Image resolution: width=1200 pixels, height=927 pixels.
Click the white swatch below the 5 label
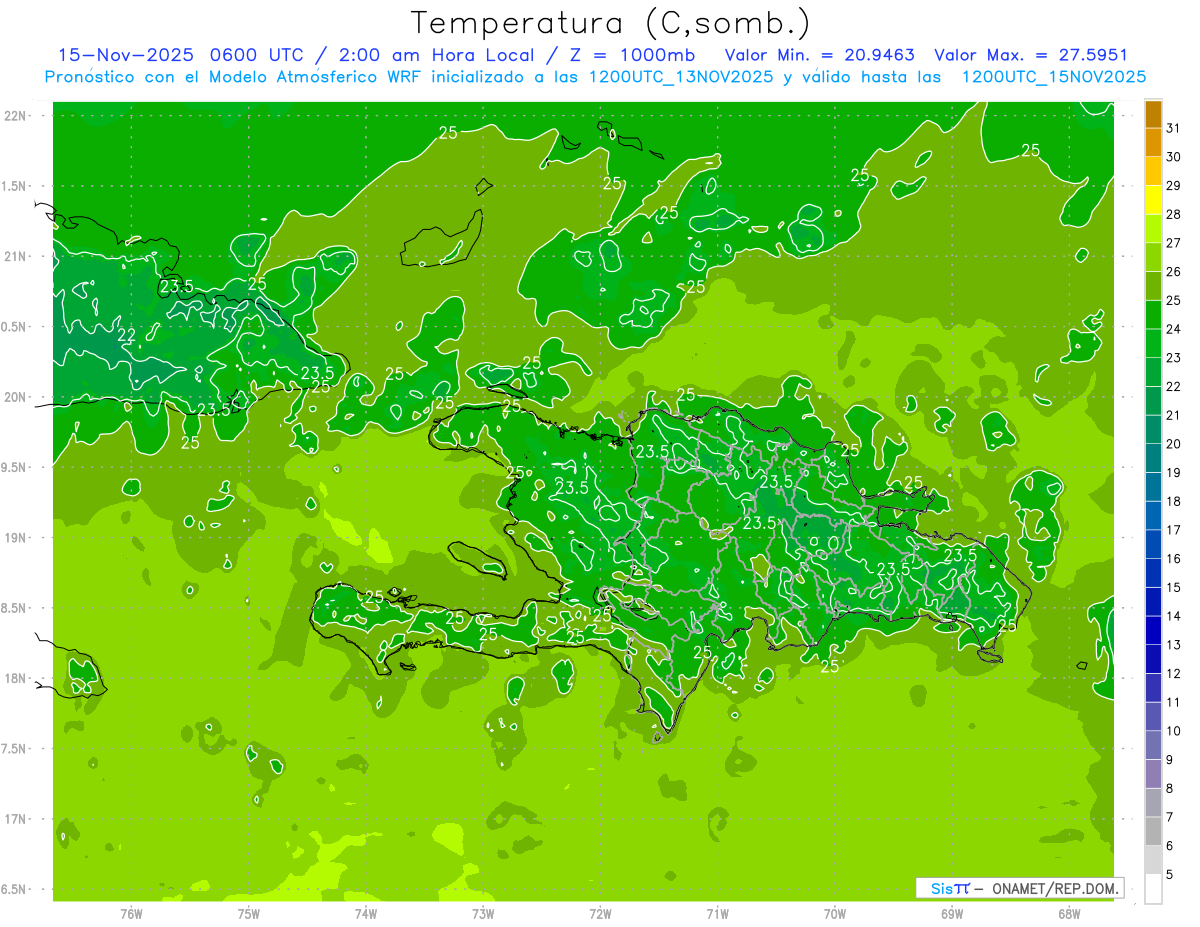click(x=1153, y=889)
